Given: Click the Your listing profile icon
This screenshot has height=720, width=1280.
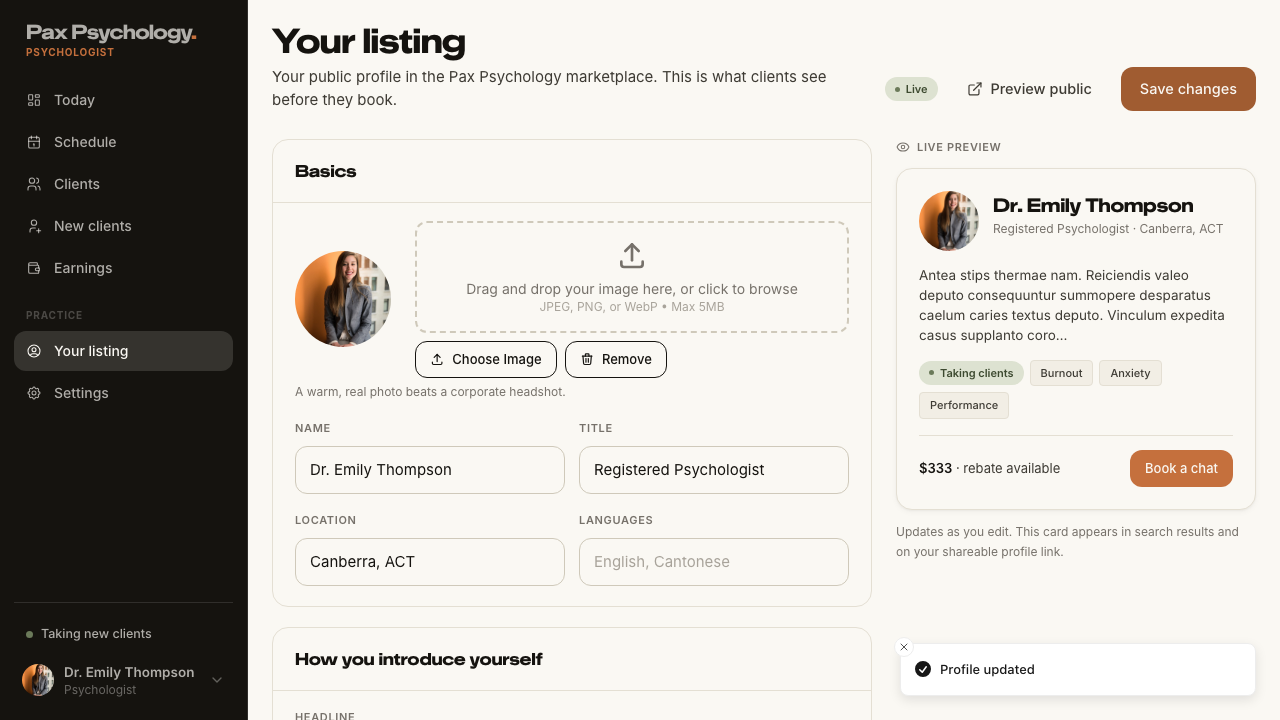Looking at the screenshot, I should click(34, 351).
